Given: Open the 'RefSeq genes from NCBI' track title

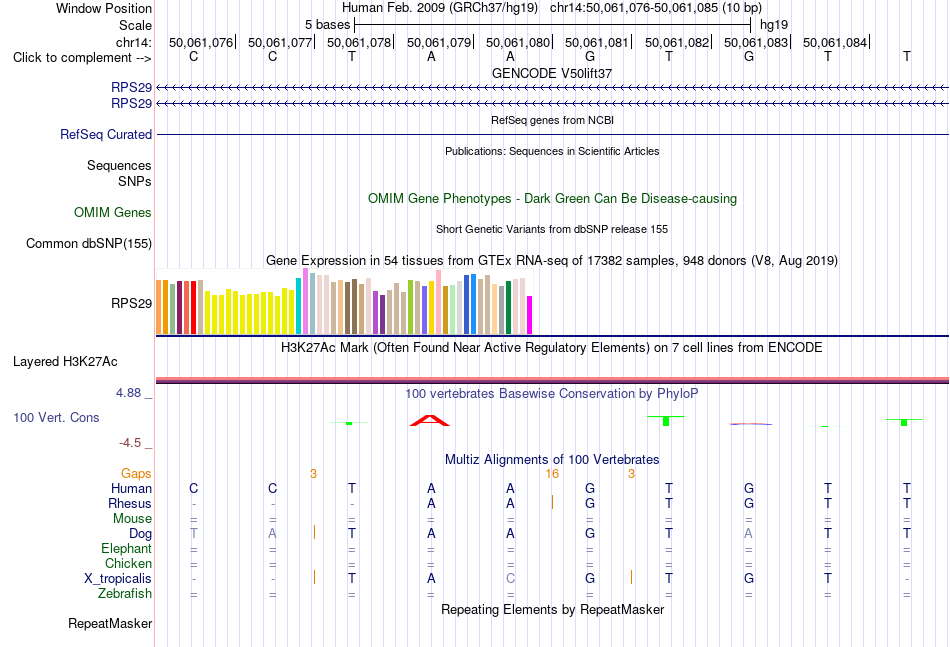Looking at the screenshot, I should [552, 120].
